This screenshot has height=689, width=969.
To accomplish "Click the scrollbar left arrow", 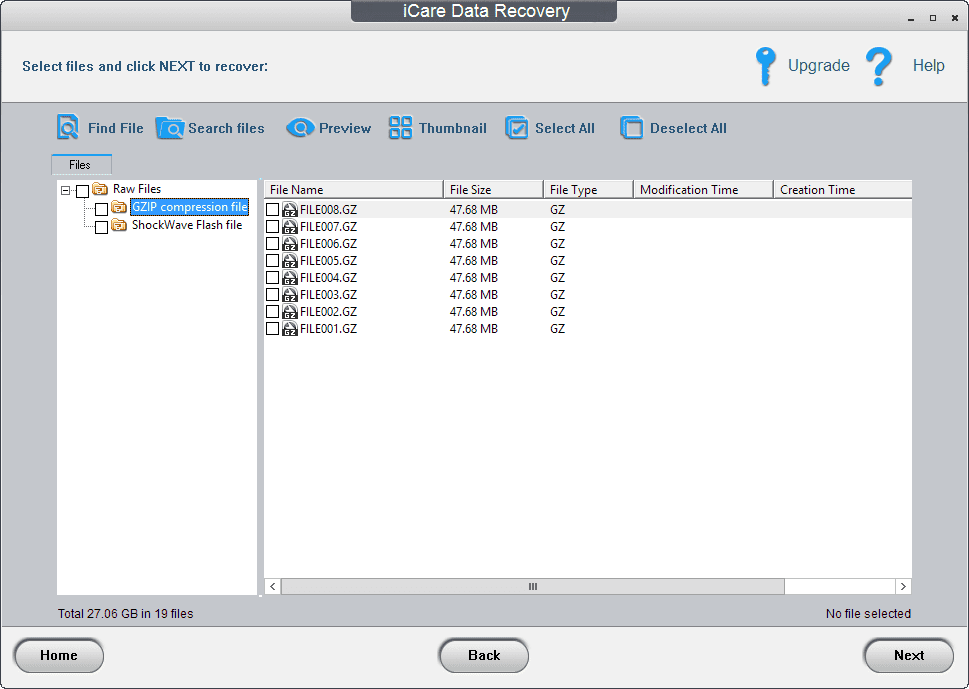I will pos(273,586).
